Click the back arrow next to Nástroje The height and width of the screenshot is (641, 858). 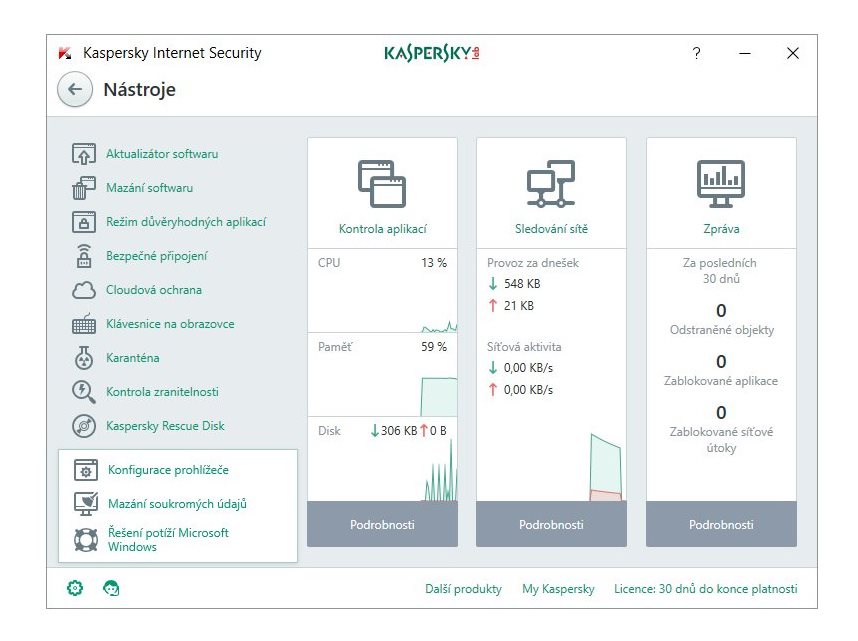pos(75,89)
